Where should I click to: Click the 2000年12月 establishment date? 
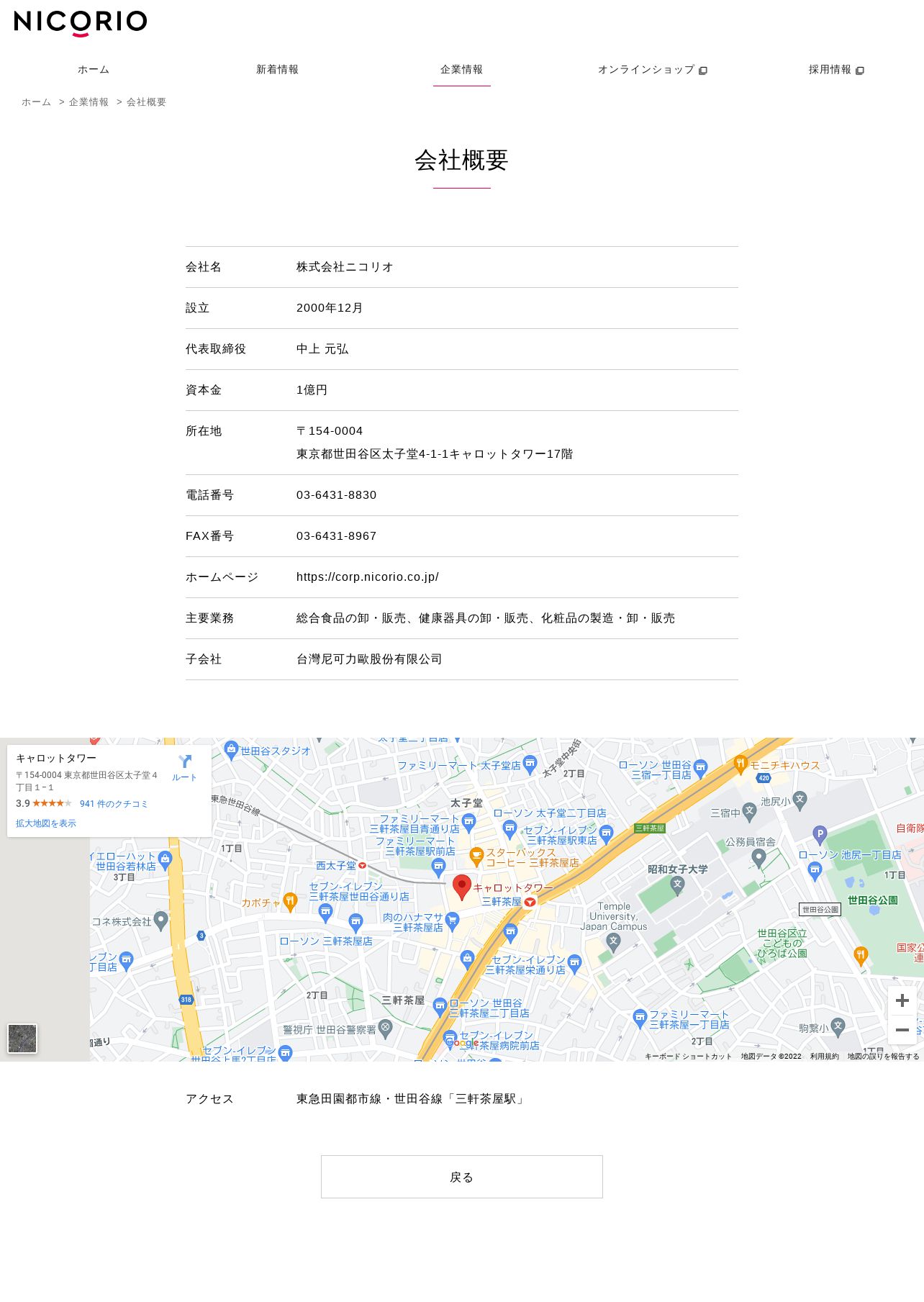tap(330, 308)
